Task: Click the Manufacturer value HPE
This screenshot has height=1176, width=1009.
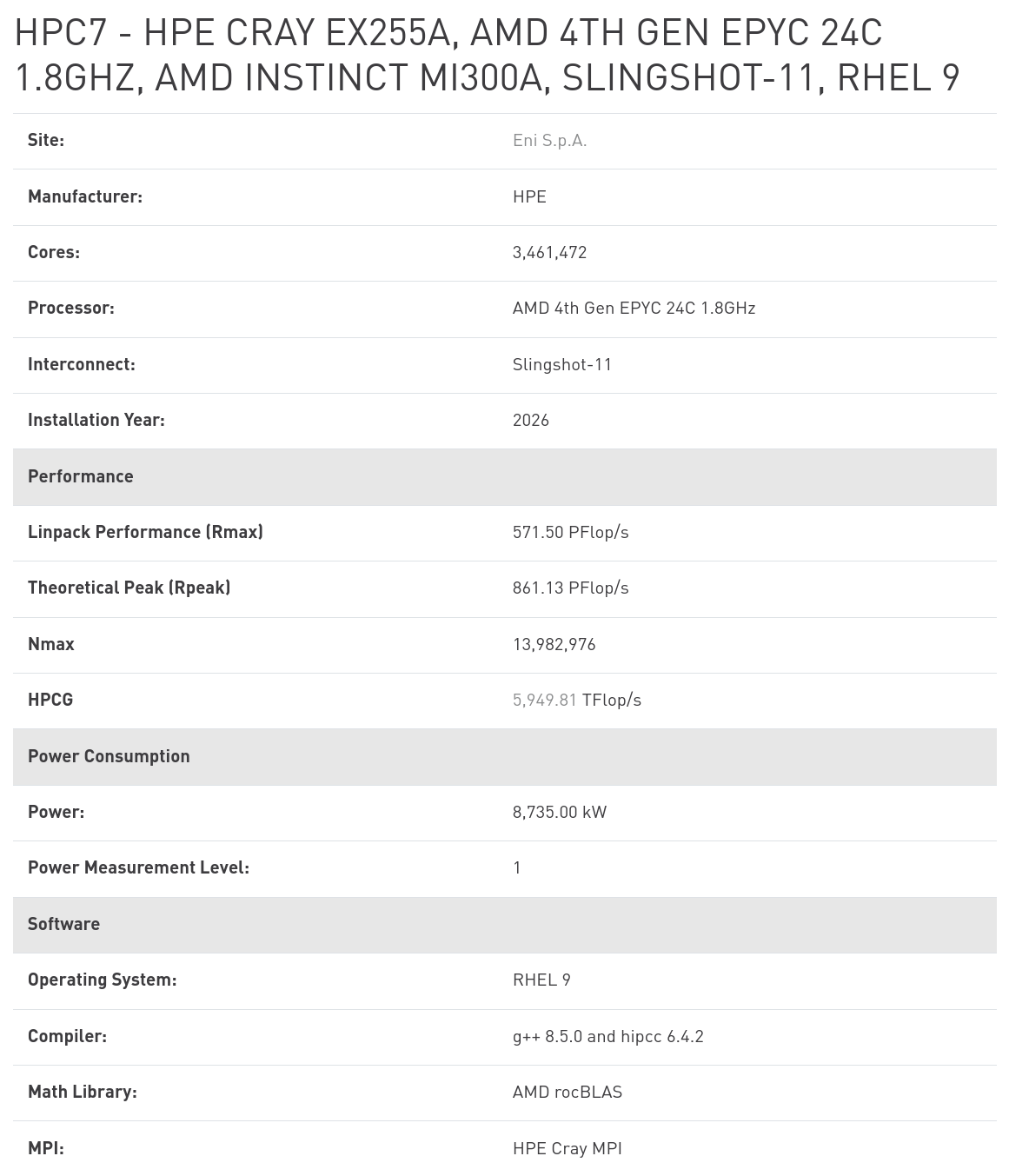Action: 529,197
